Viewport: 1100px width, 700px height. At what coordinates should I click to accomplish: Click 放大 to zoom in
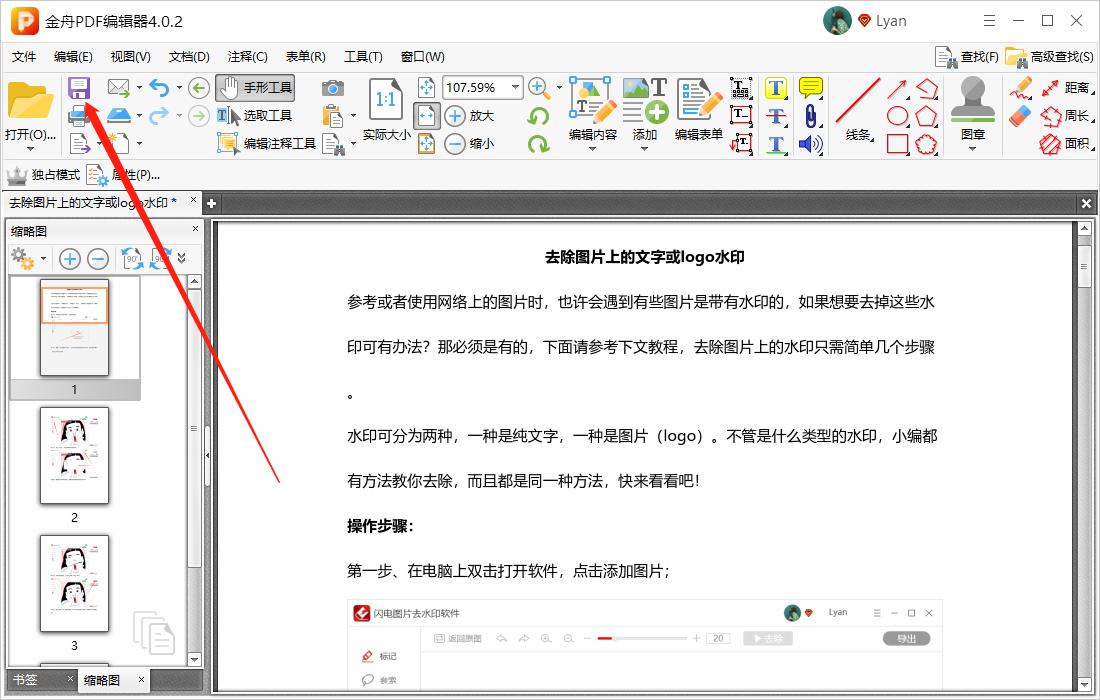click(x=467, y=115)
